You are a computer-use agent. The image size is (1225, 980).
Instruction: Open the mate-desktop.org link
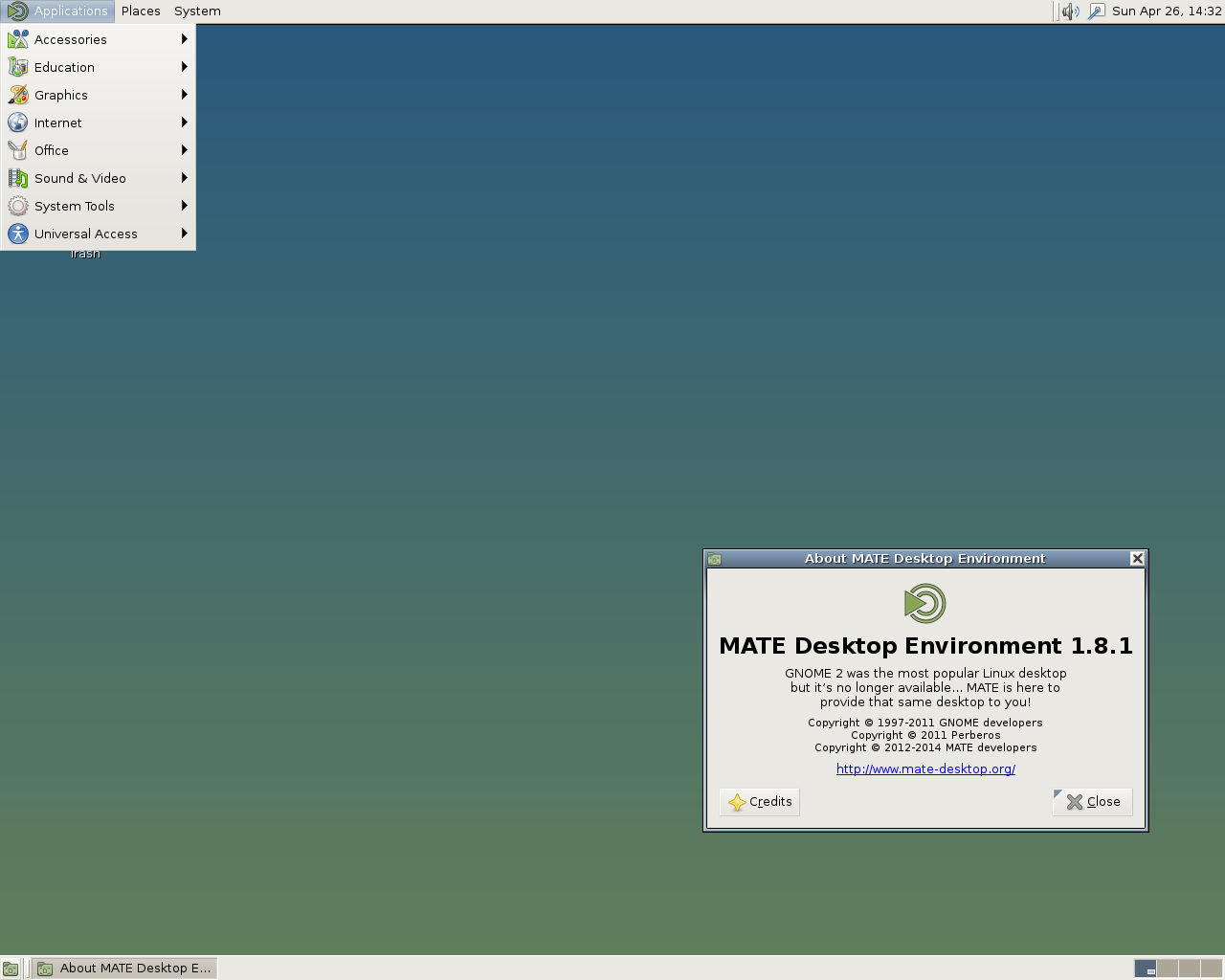point(925,768)
